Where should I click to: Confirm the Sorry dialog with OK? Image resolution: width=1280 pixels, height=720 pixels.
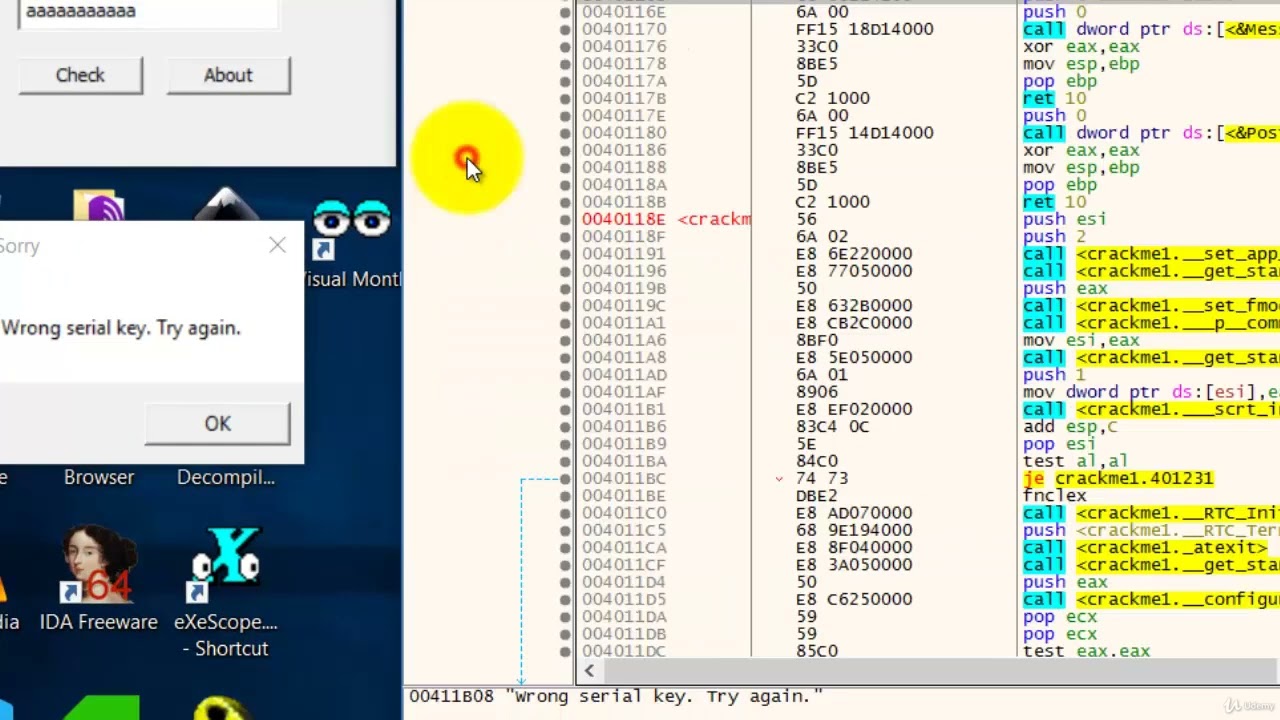(217, 423)
